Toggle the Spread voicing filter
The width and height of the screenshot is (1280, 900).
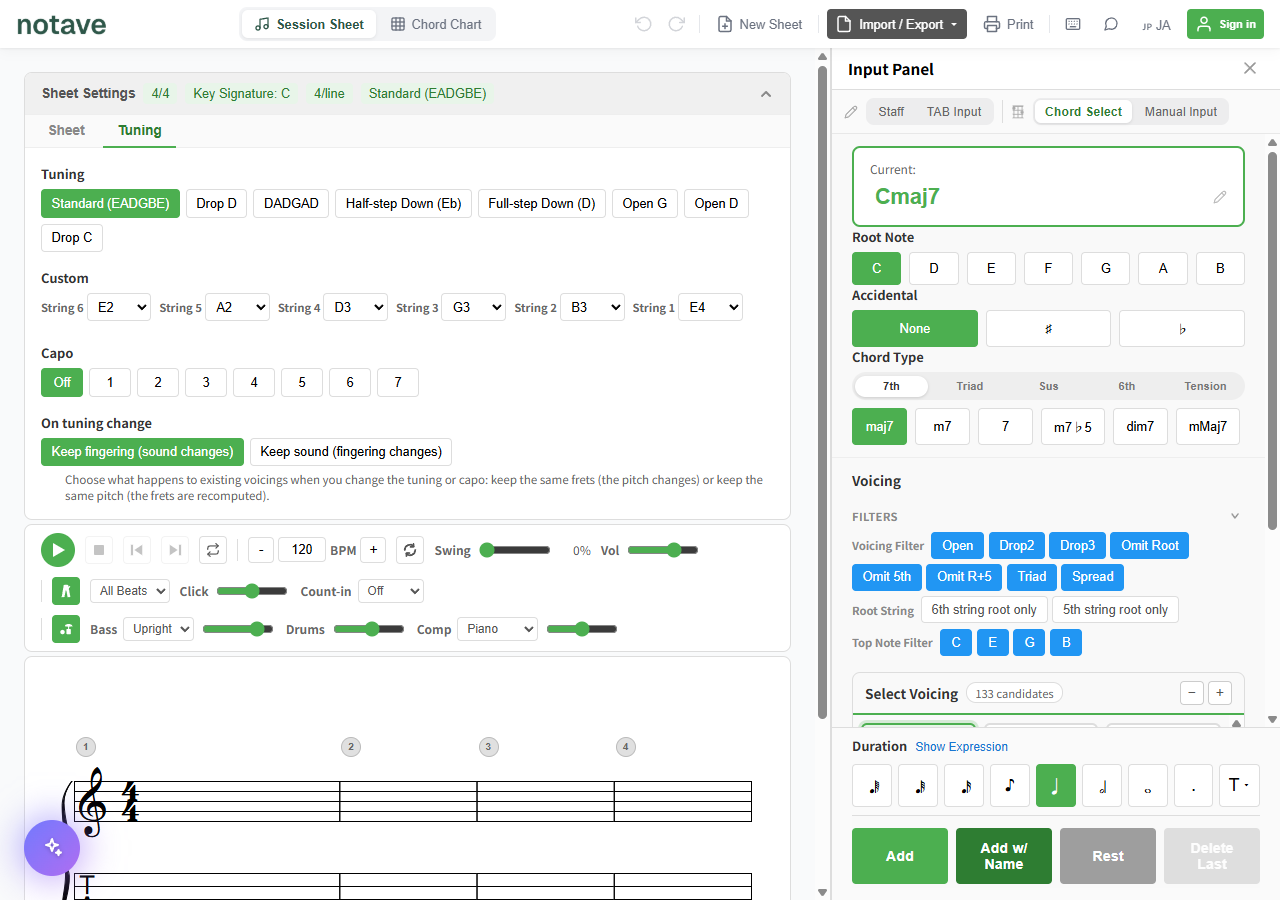click(1093, 576)
